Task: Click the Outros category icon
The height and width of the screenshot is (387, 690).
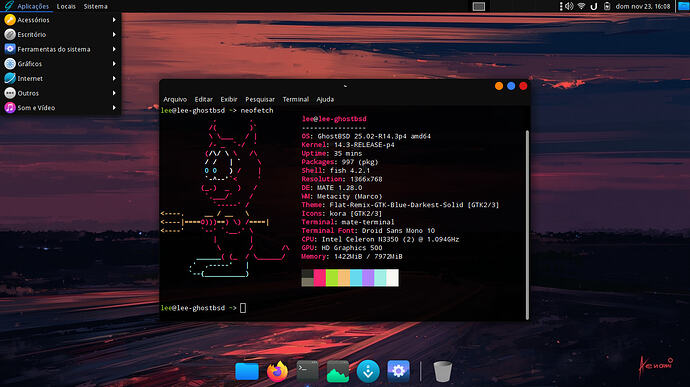Action: 10,93
